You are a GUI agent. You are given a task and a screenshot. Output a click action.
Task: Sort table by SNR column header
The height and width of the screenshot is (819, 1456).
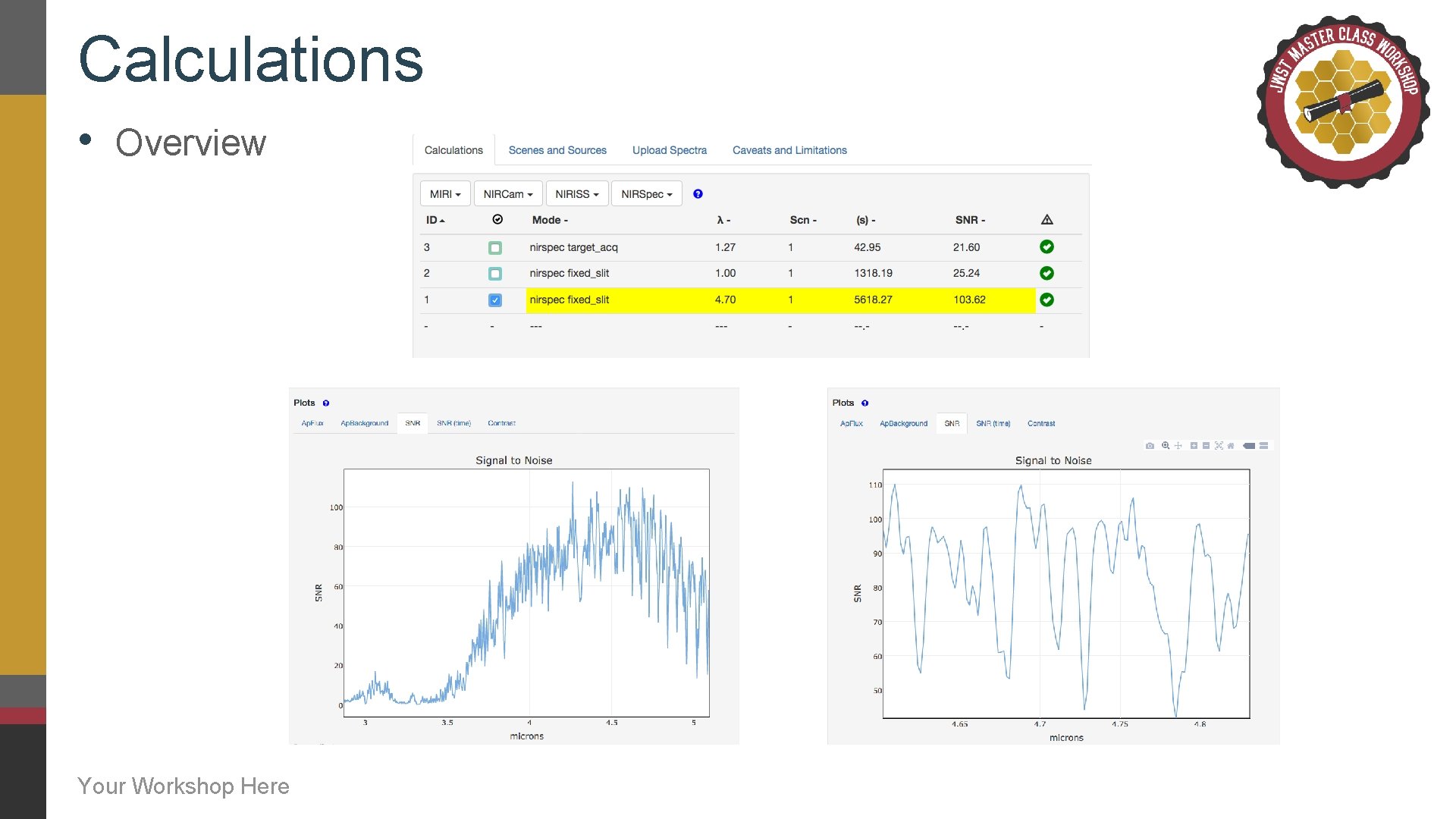tap(970, 220)
